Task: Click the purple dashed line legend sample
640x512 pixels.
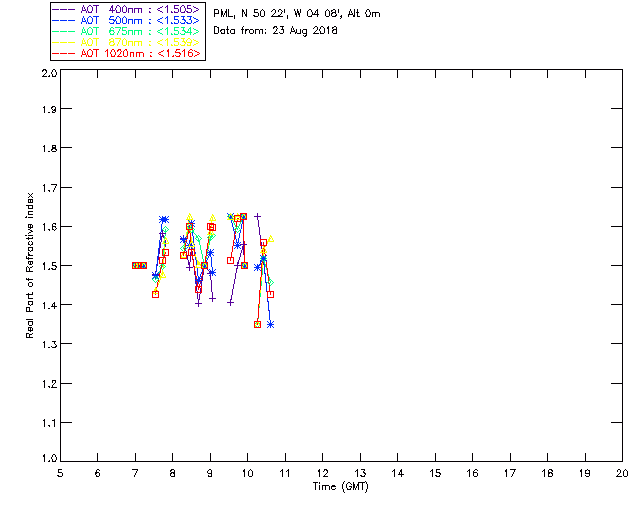Action: [64, 9]
